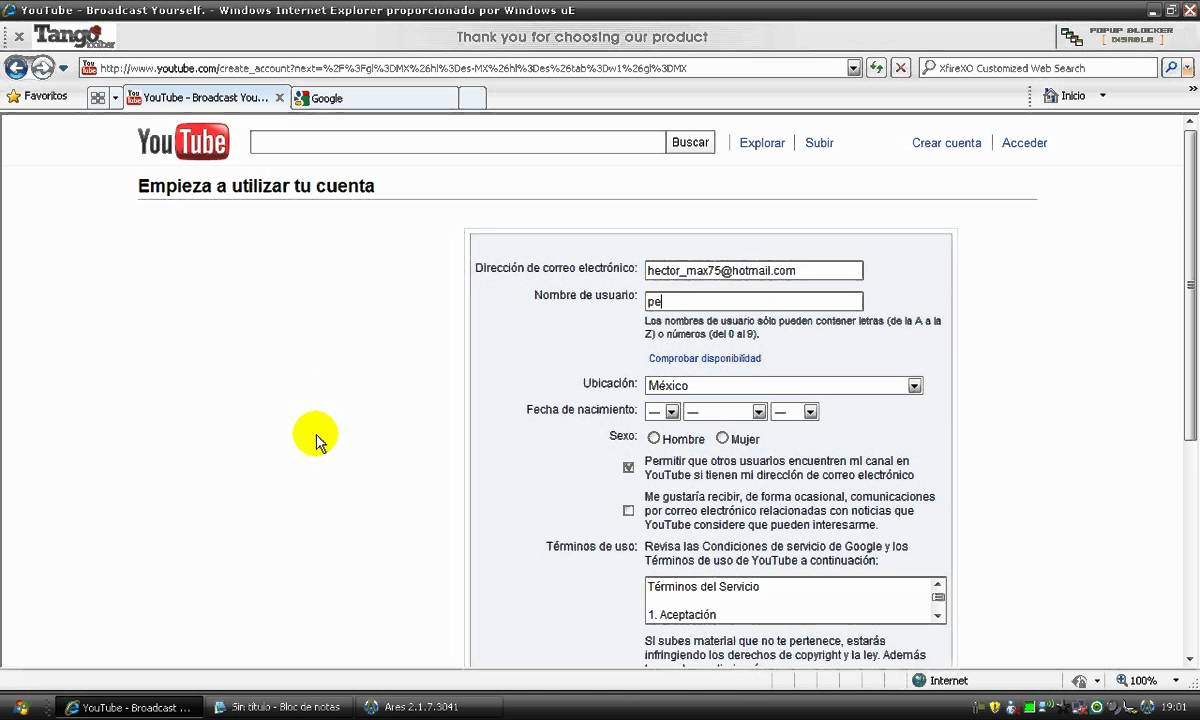Open a new blank tab
This screenshot has height=720, width=1200.
coord(472,98)
